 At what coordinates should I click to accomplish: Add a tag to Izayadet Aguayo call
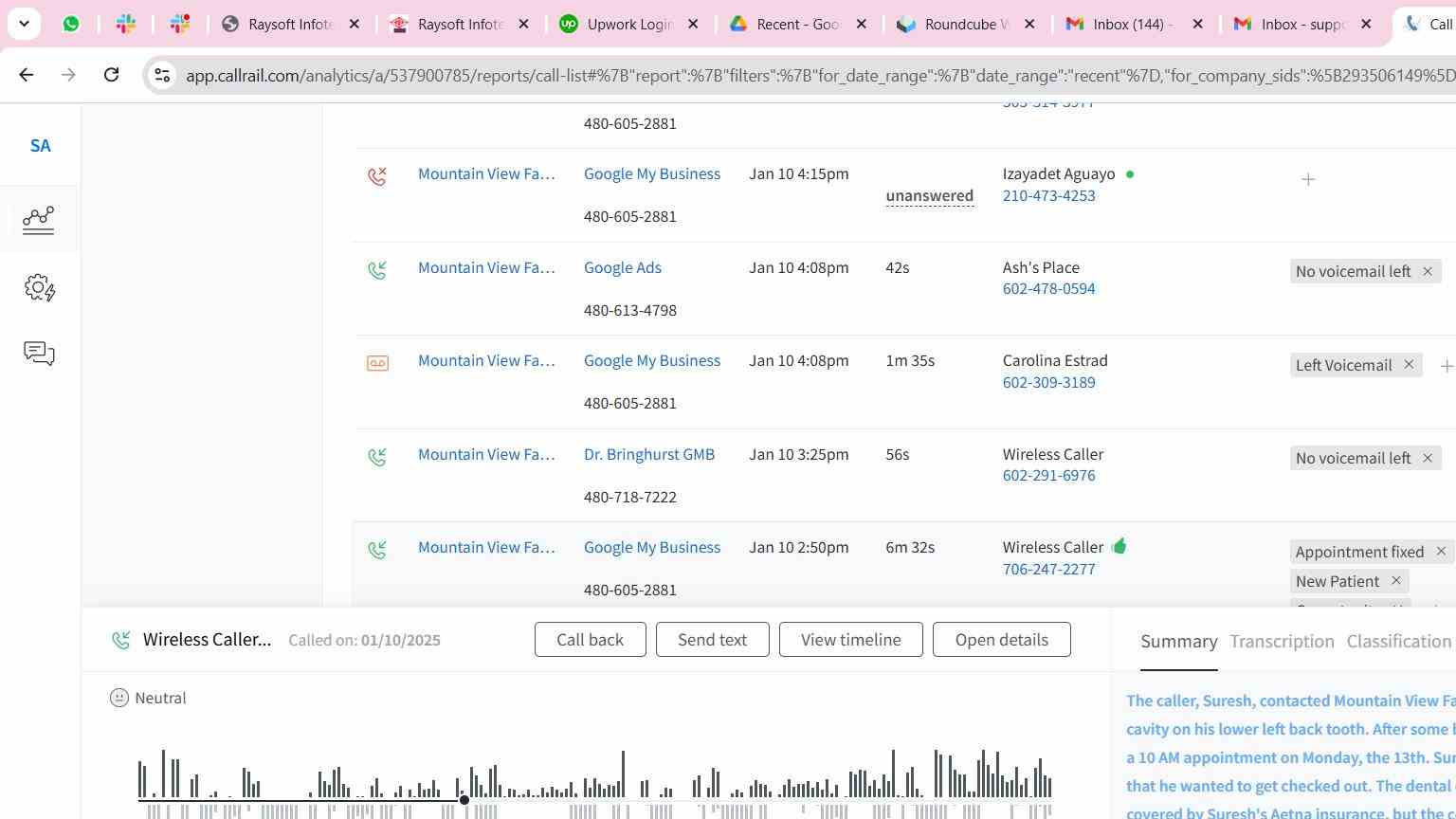(1308, 179)
